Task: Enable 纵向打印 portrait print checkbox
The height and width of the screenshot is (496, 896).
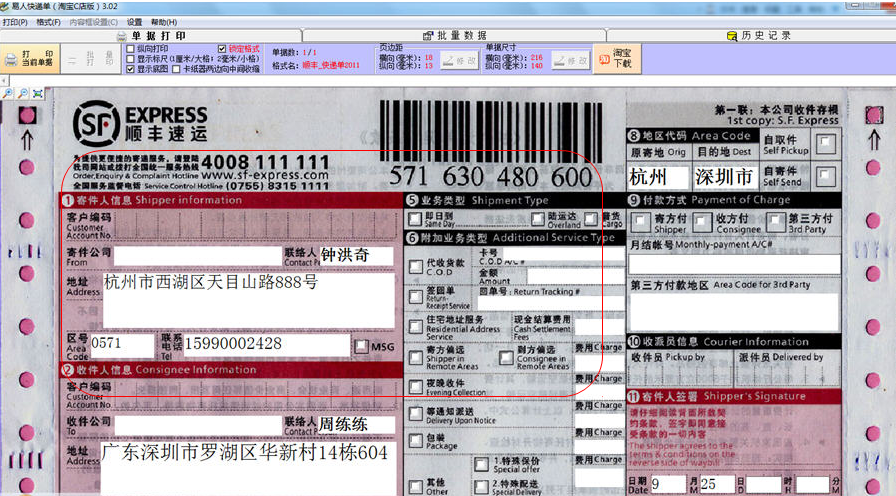Action: click(130, 49)
